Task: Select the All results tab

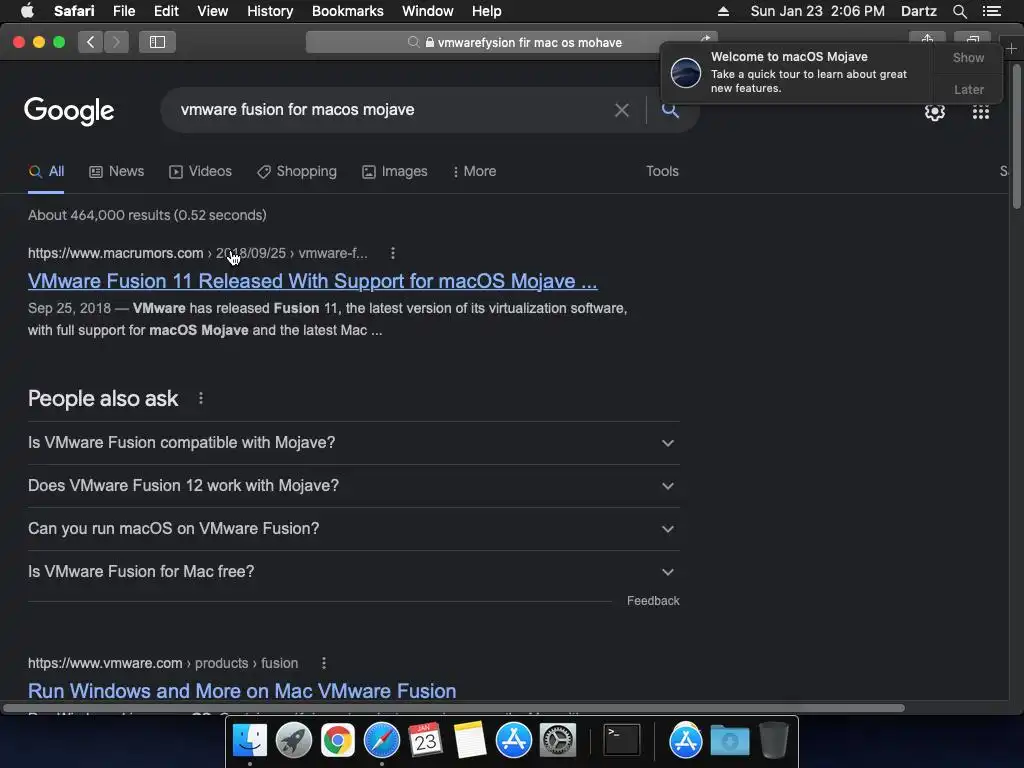Action: coord(46,172)
